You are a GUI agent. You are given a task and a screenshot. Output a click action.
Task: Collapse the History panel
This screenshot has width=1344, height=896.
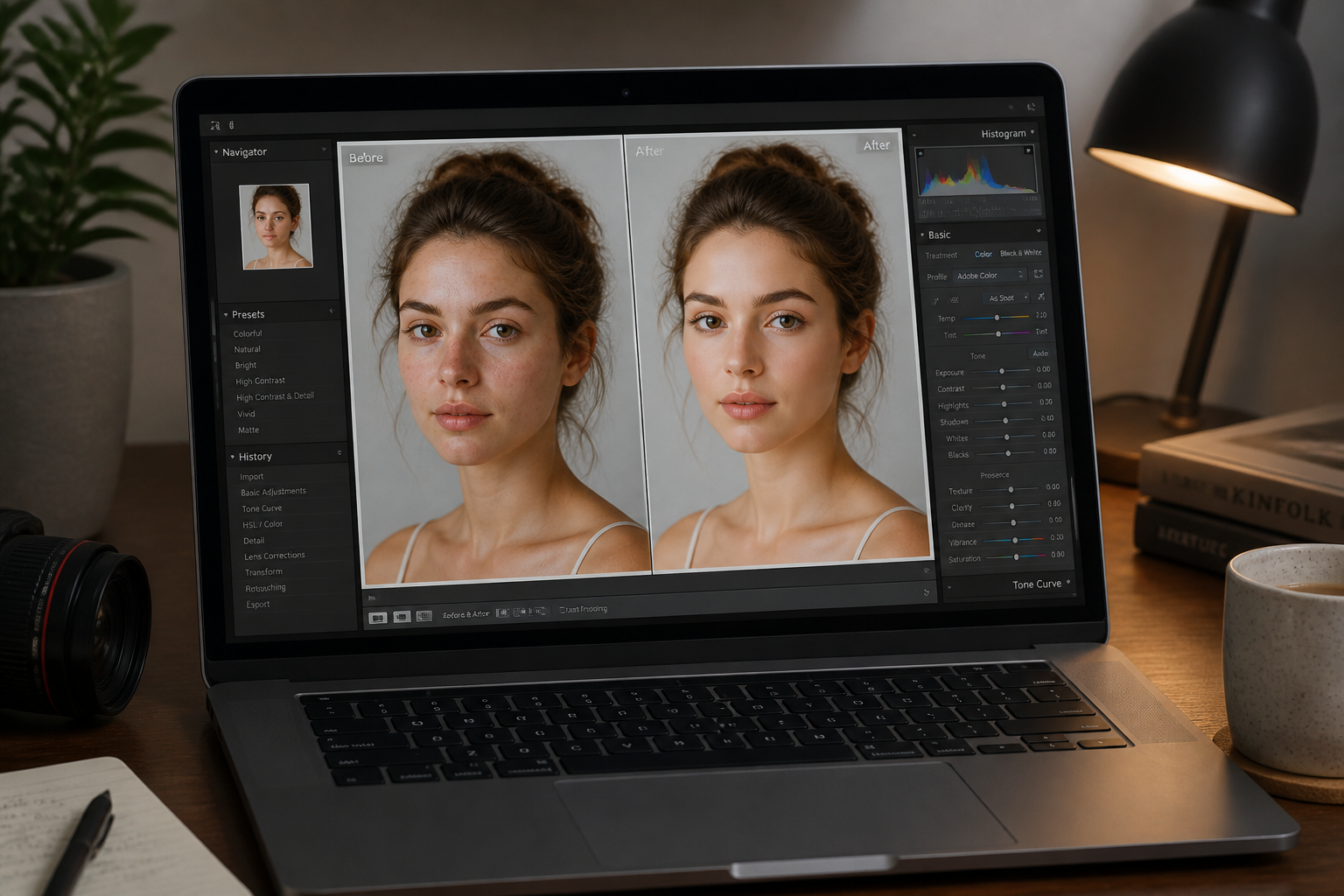[x=233, y=457]
